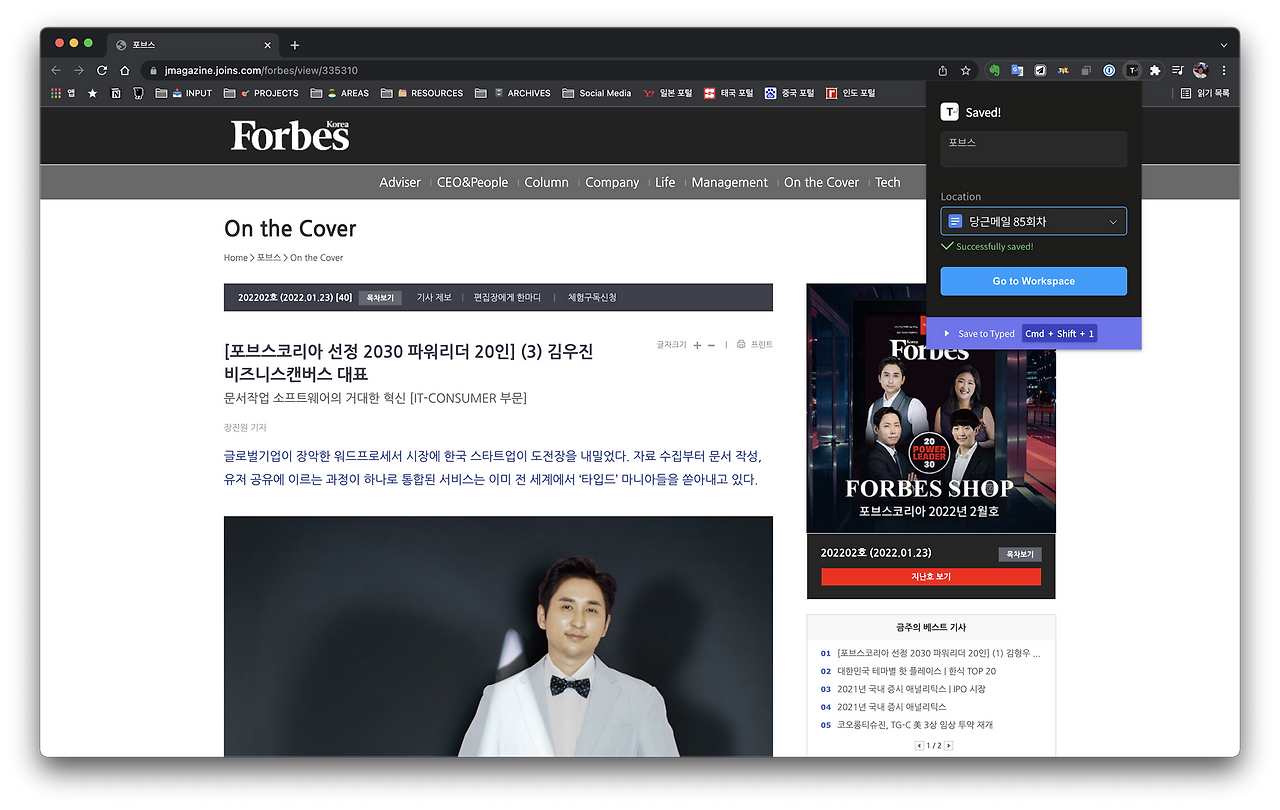Open the Adviser menu
The height and width of the screenshot is (810, 1280).
400,182
